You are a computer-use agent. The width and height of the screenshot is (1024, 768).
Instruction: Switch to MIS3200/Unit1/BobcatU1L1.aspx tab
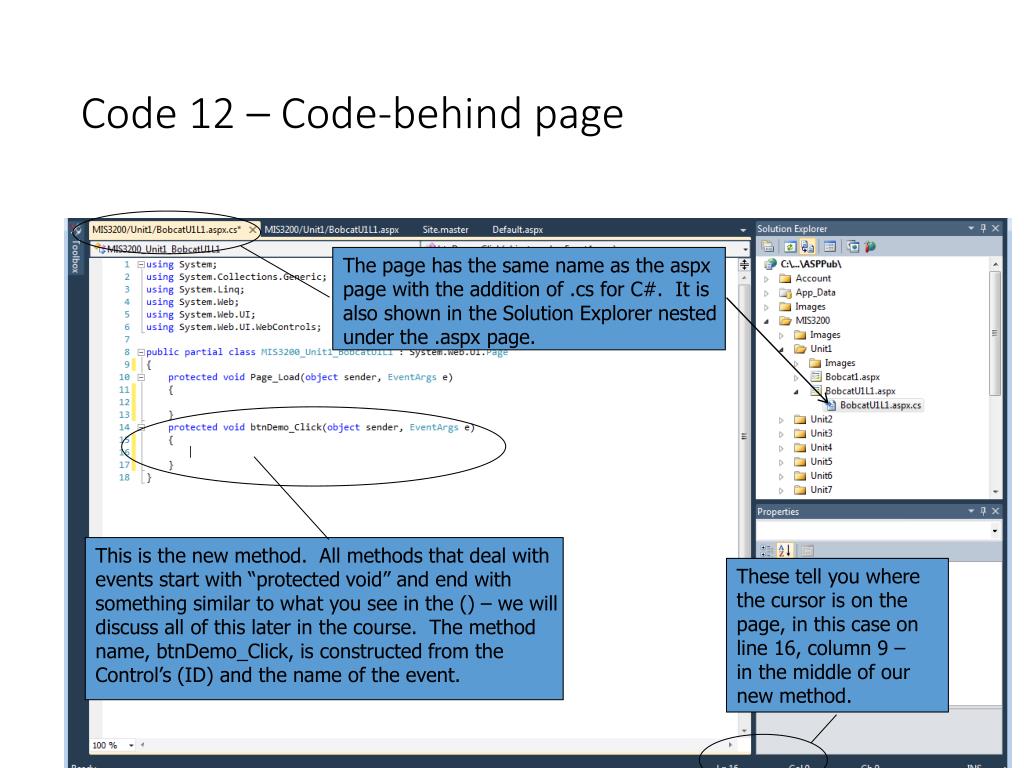(x=331, y=230)
